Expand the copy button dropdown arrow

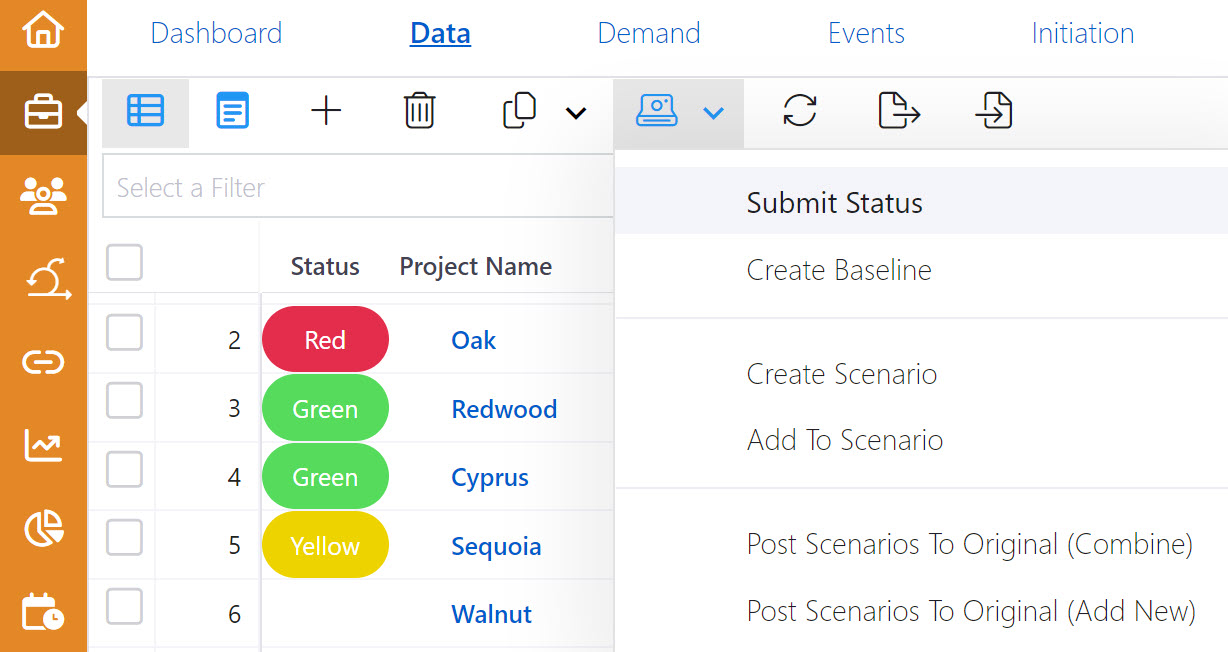pos(577,113)
